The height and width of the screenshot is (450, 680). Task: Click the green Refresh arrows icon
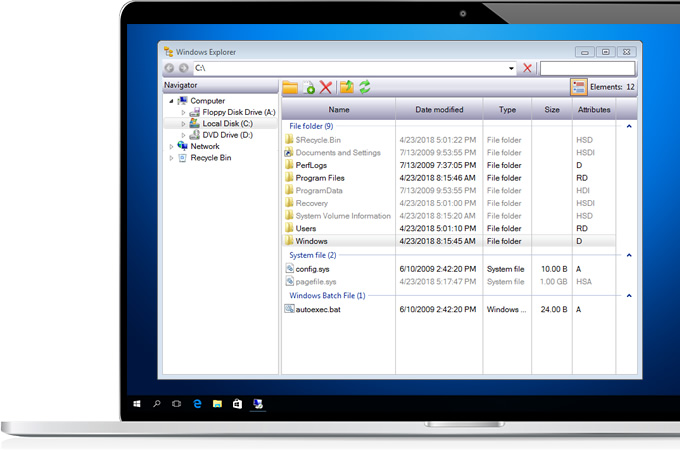pyautogui.click(x=365, y=87)
